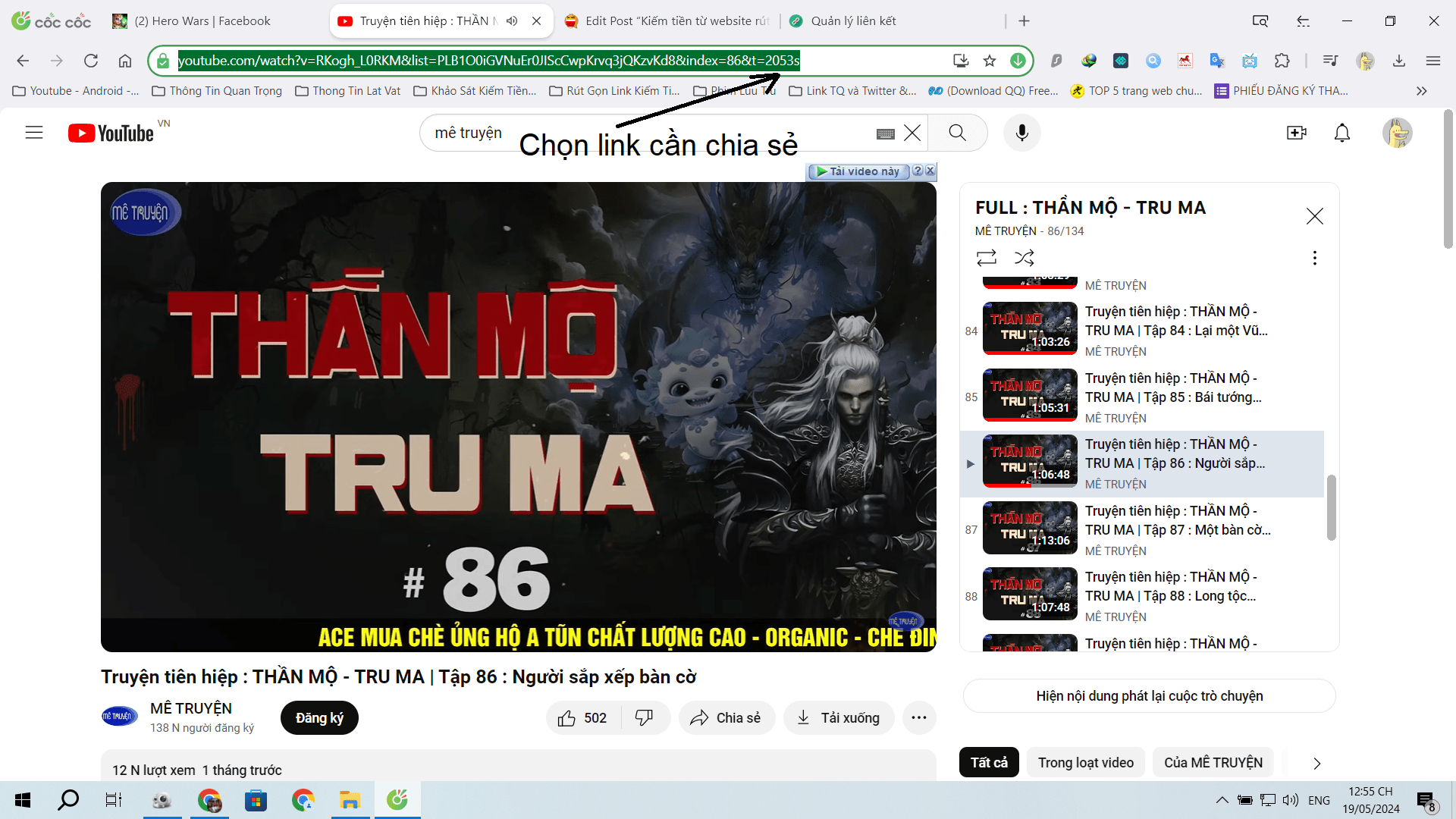The width and height of the screenshot is (1456, 819).
Task: Switch to Quản lý liên kết tab
Action: point(853,21)
